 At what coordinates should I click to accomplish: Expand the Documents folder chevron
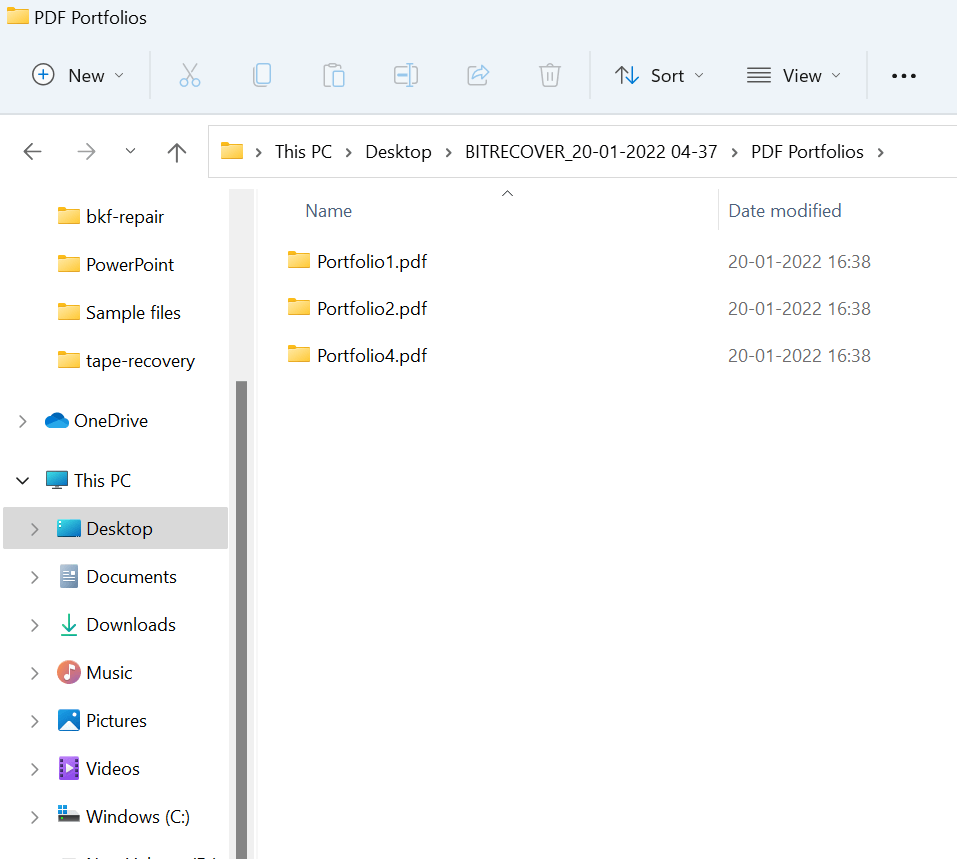pos(34,577)
